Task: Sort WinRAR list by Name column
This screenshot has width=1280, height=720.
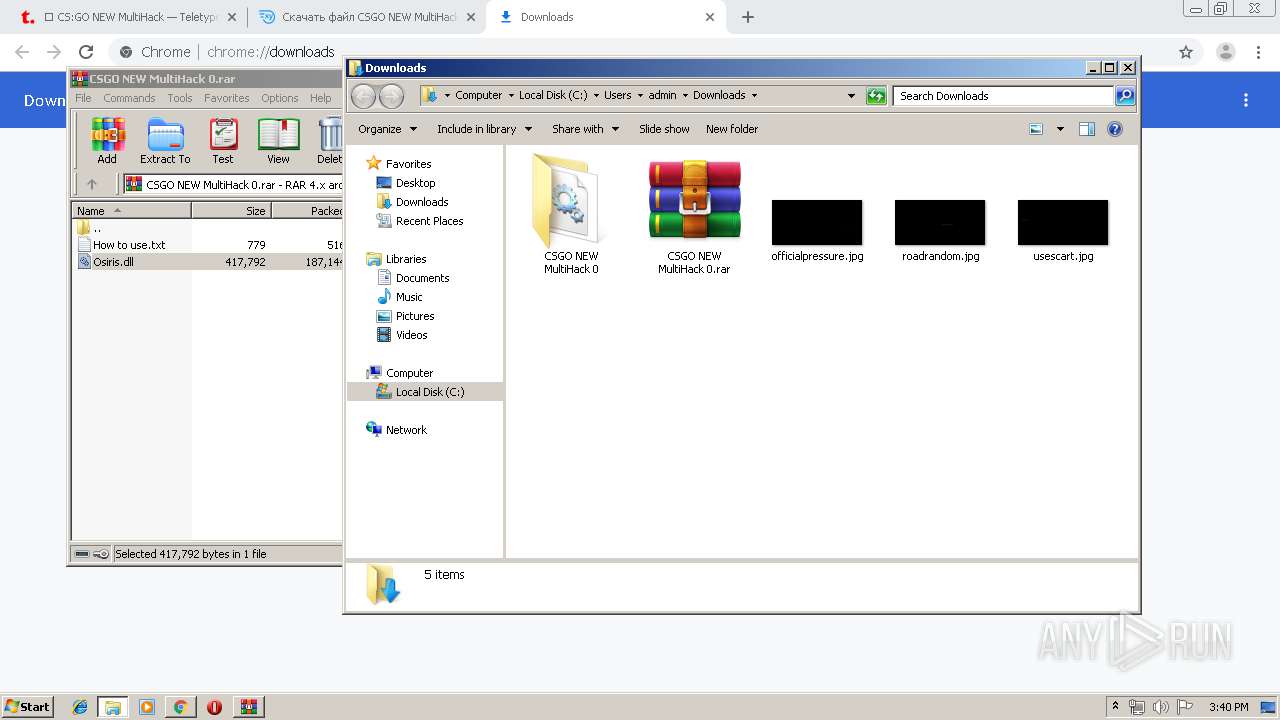Action: (x=131, y=210)
